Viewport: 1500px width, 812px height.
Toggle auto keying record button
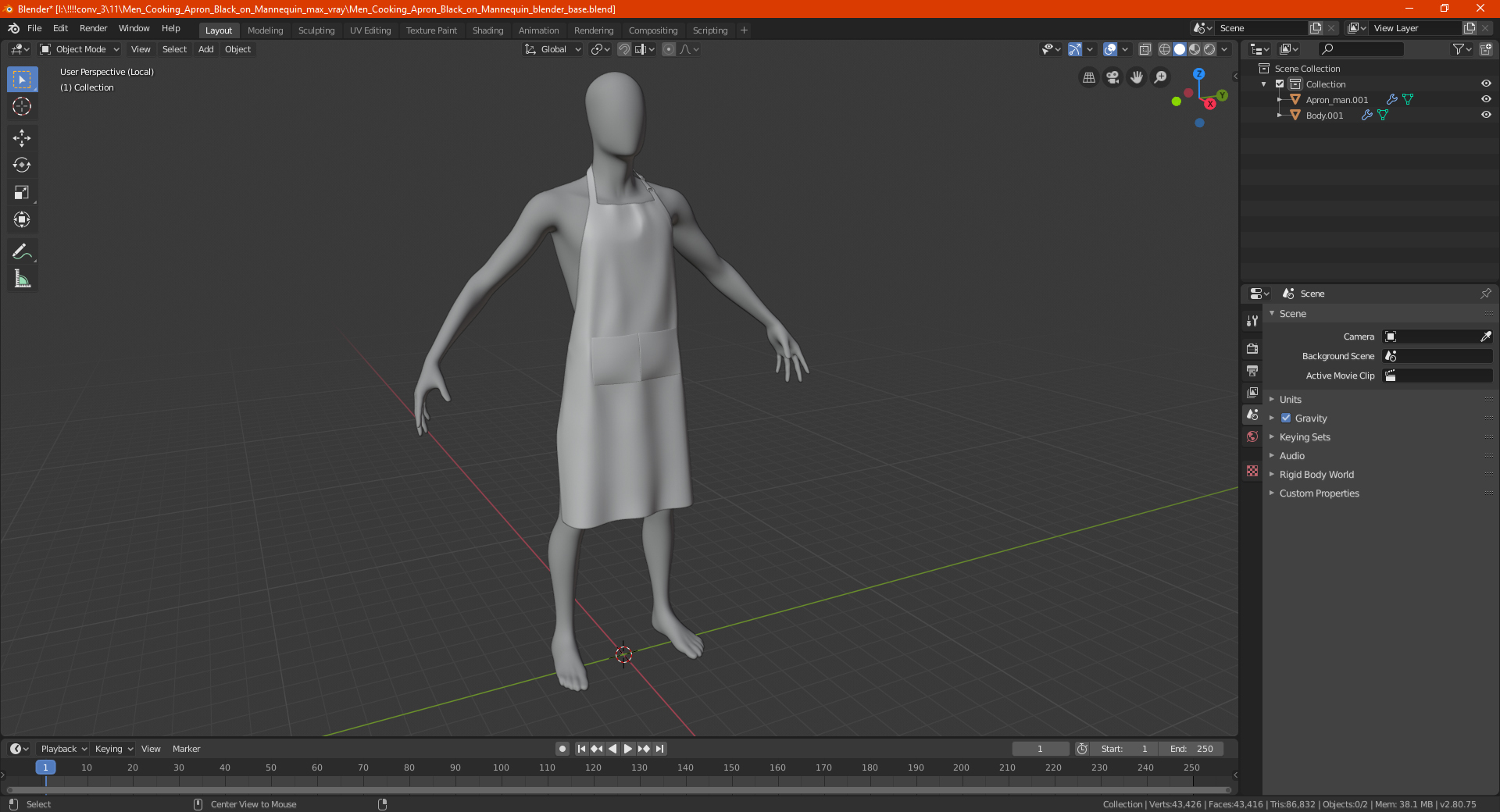(x=562, y=749)
